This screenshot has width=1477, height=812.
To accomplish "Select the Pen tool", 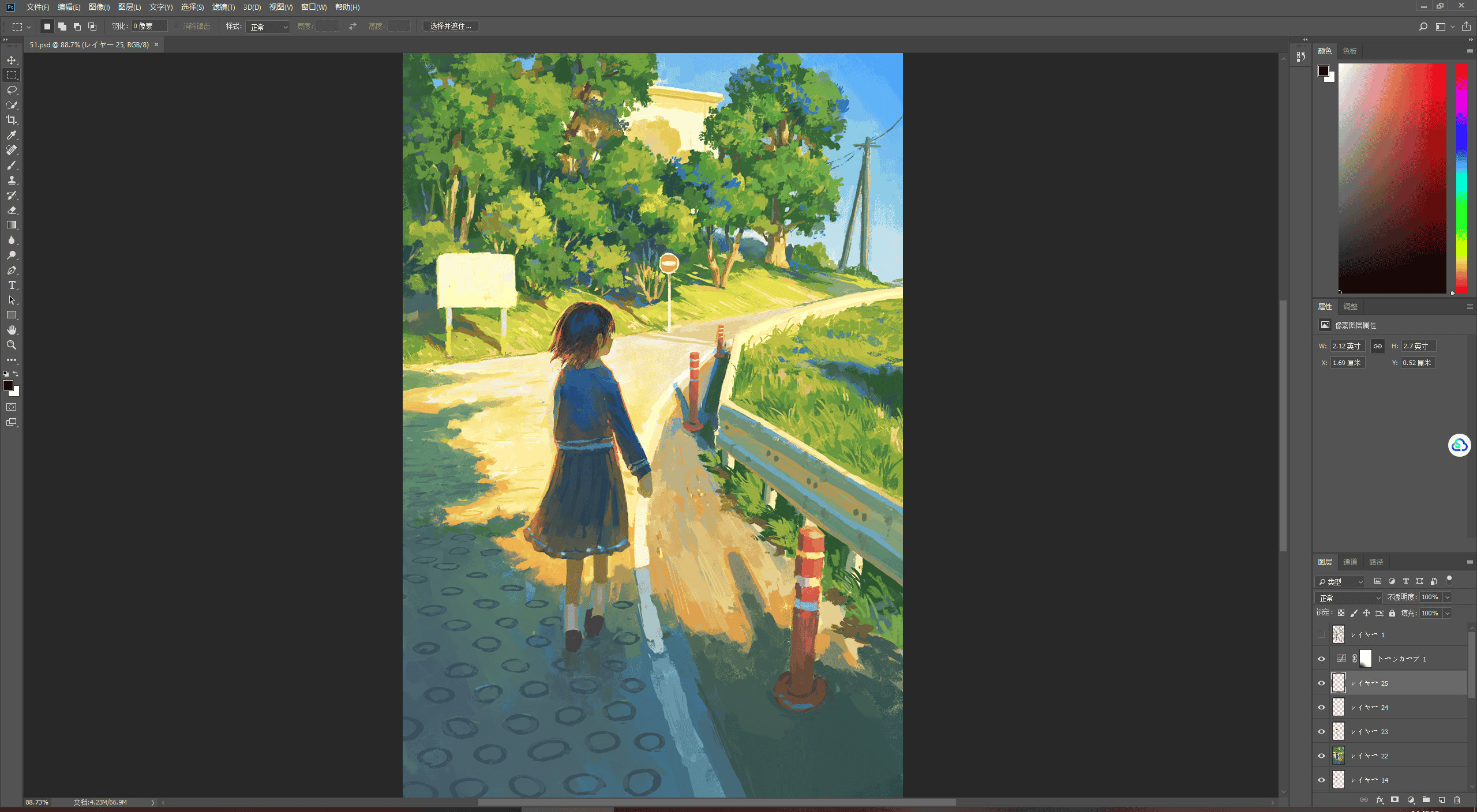I will (x=12, y=270).
